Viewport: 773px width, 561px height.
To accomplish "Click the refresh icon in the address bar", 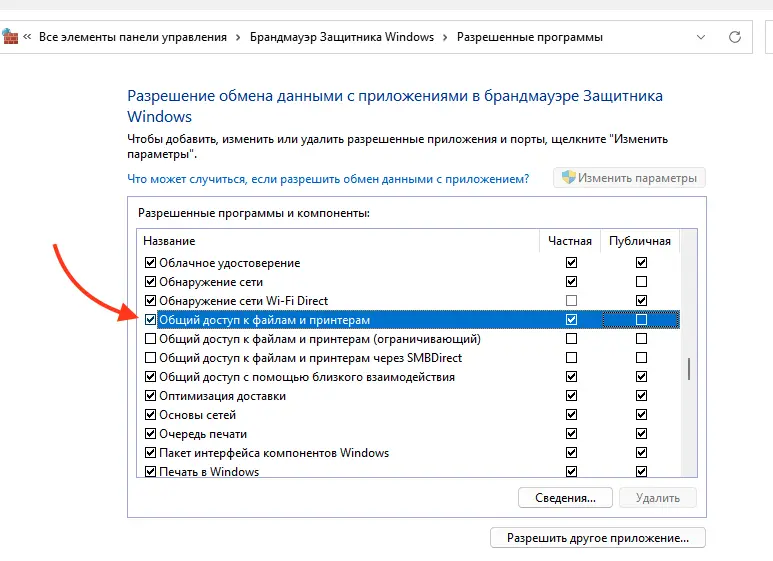I will pos(735,37).
